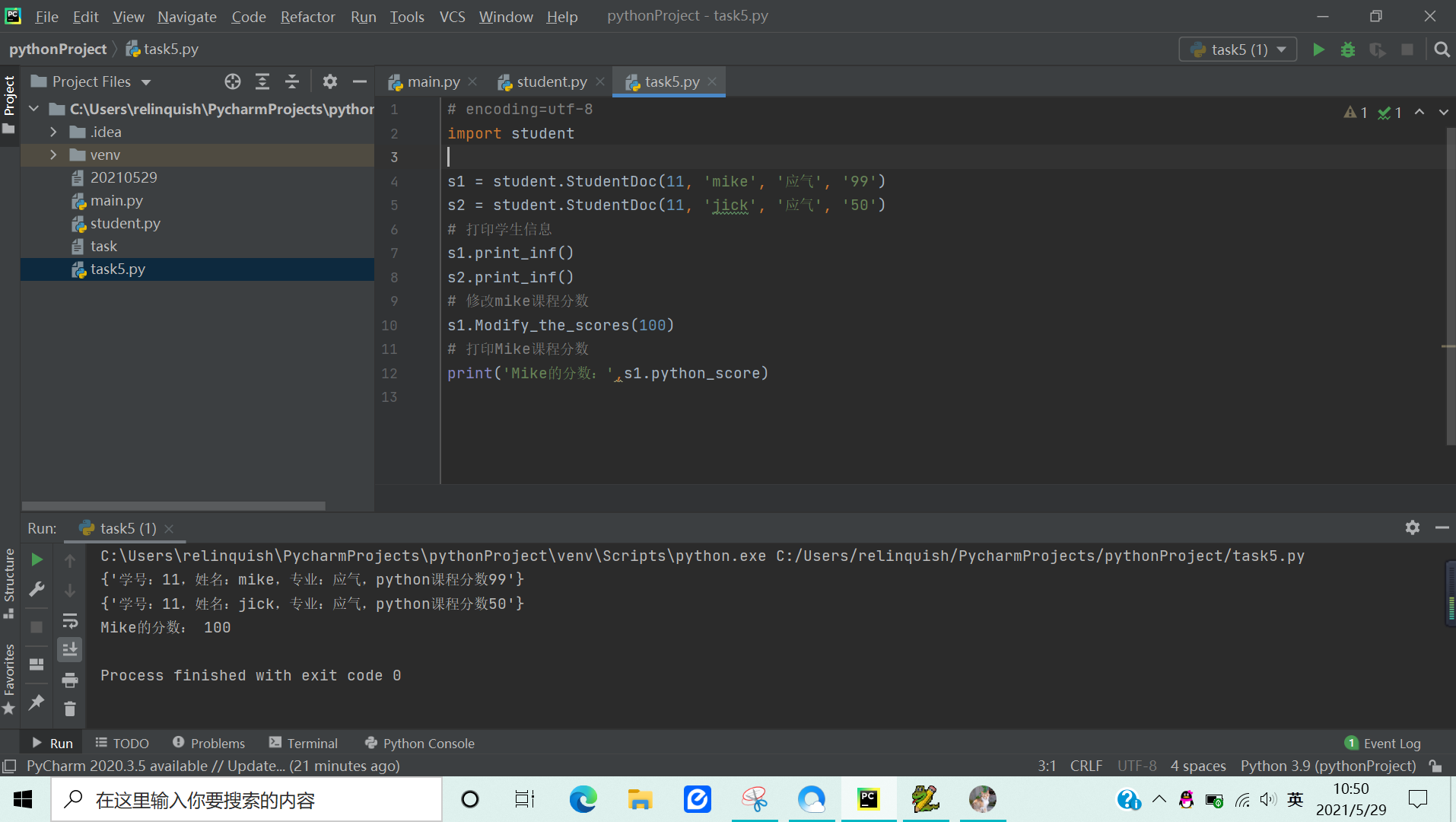Print the run console output
1456x822 pixels.
coord(70,680)
